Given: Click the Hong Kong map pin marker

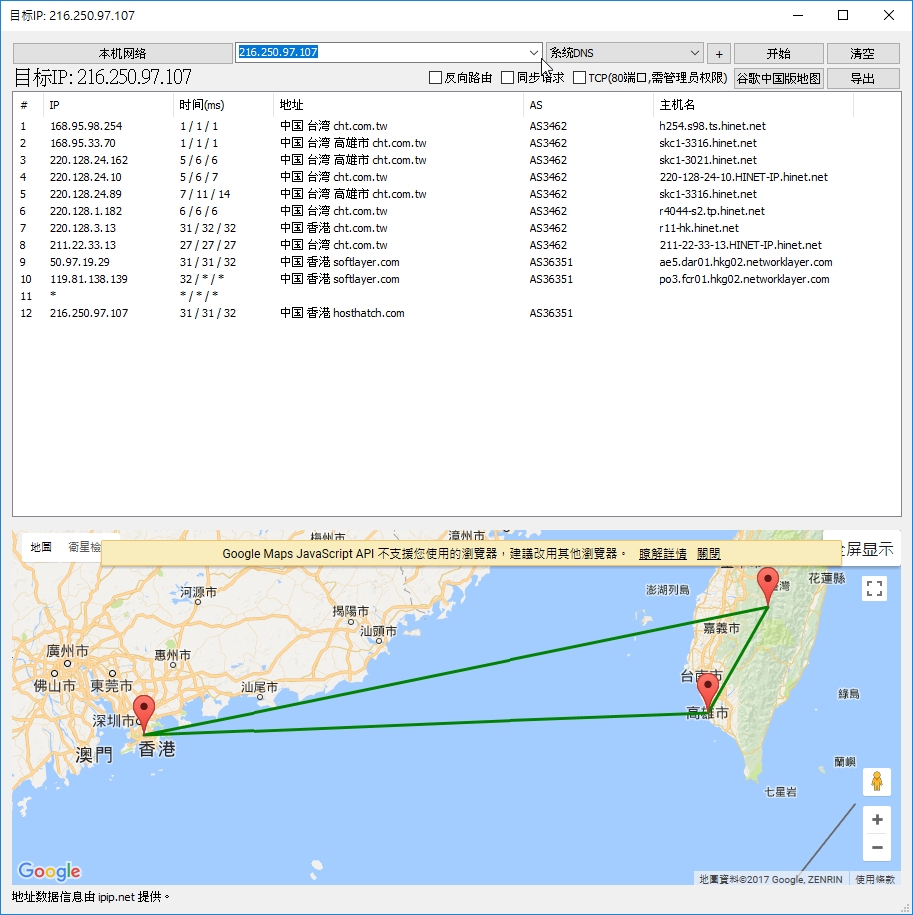Looking at the screenshot, I should (x=144, y=713).
